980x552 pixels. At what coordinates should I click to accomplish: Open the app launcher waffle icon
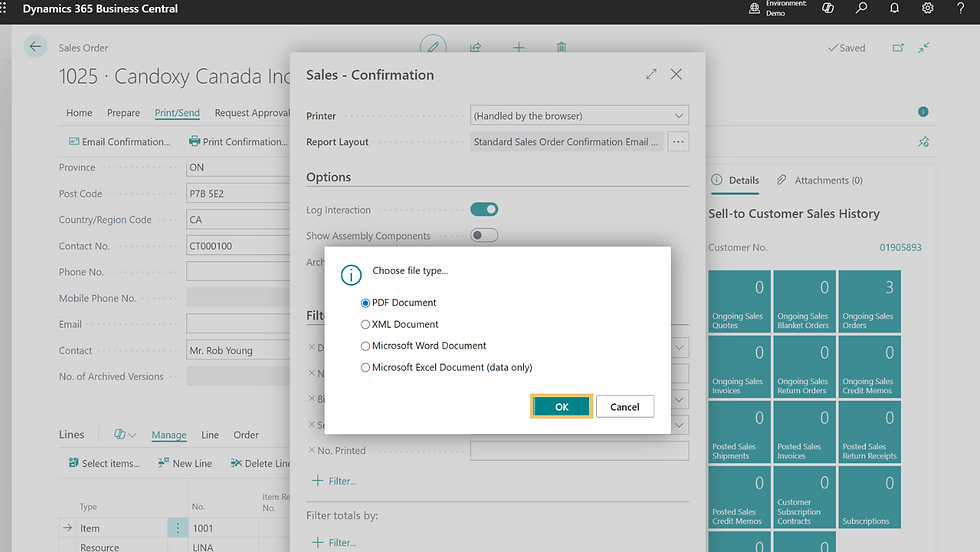pos(3,8)
